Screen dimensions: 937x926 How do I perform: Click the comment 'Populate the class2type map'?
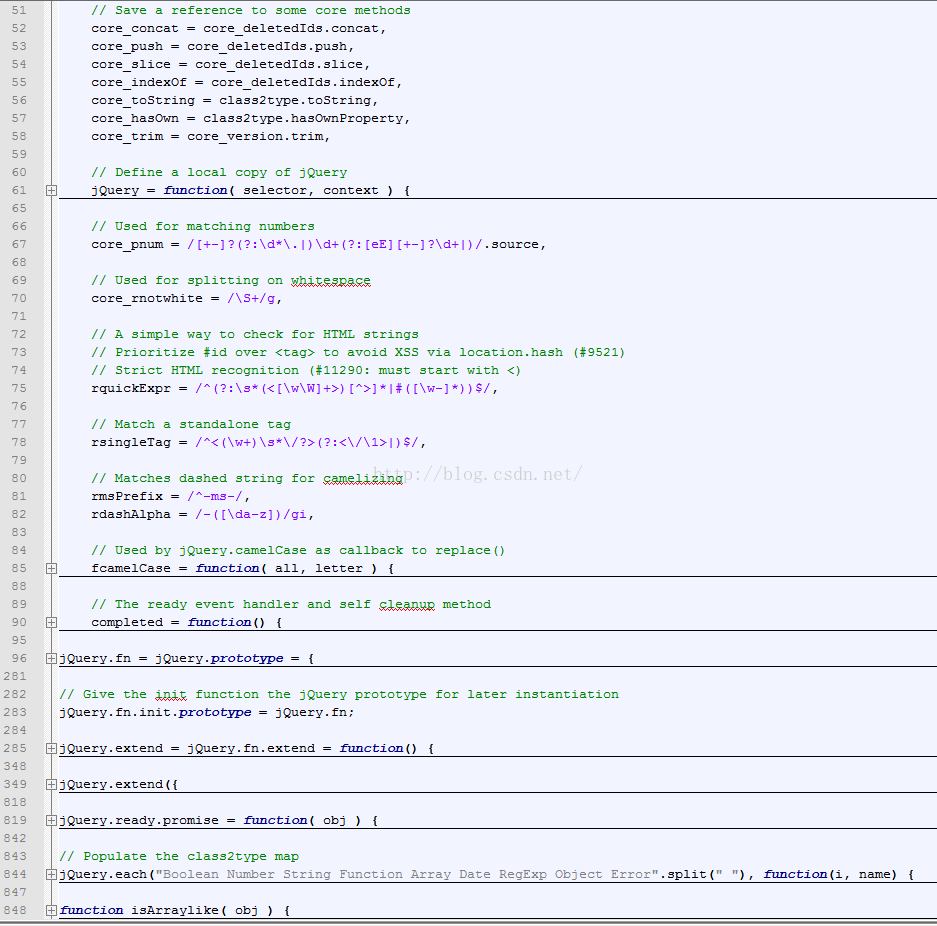[x=191, y=857]
